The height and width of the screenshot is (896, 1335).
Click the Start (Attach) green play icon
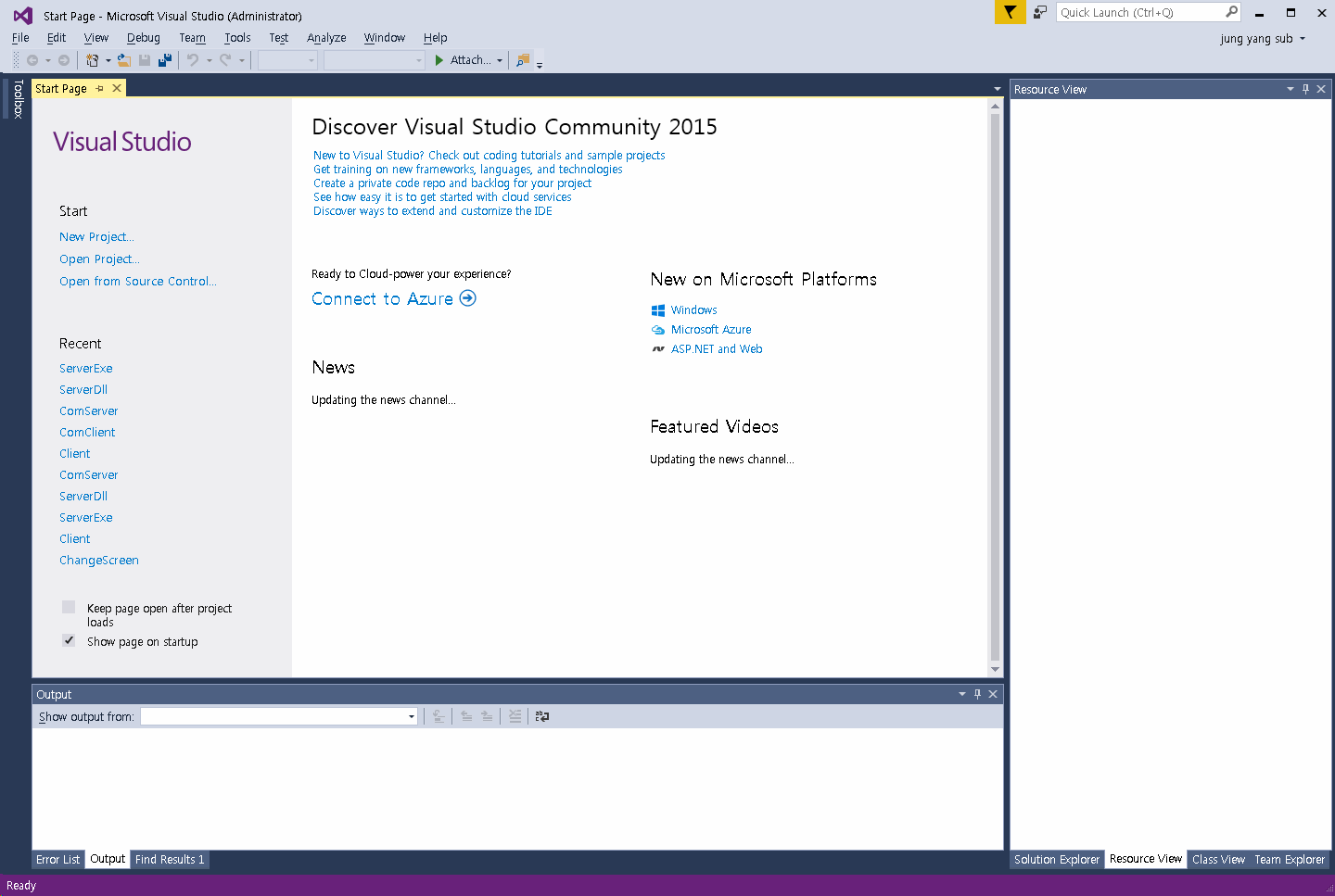(439, 60)
